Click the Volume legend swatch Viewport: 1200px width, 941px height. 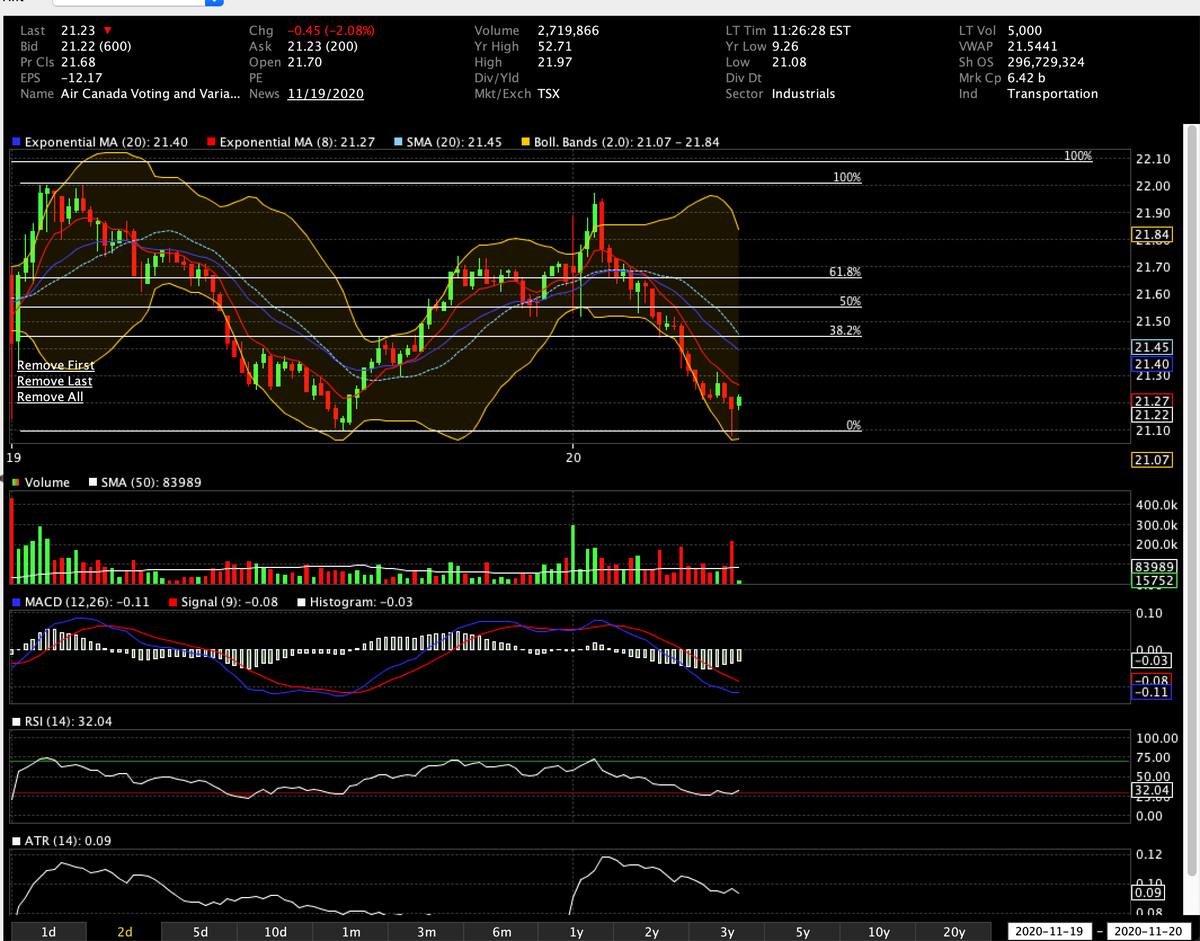point(15,483)
